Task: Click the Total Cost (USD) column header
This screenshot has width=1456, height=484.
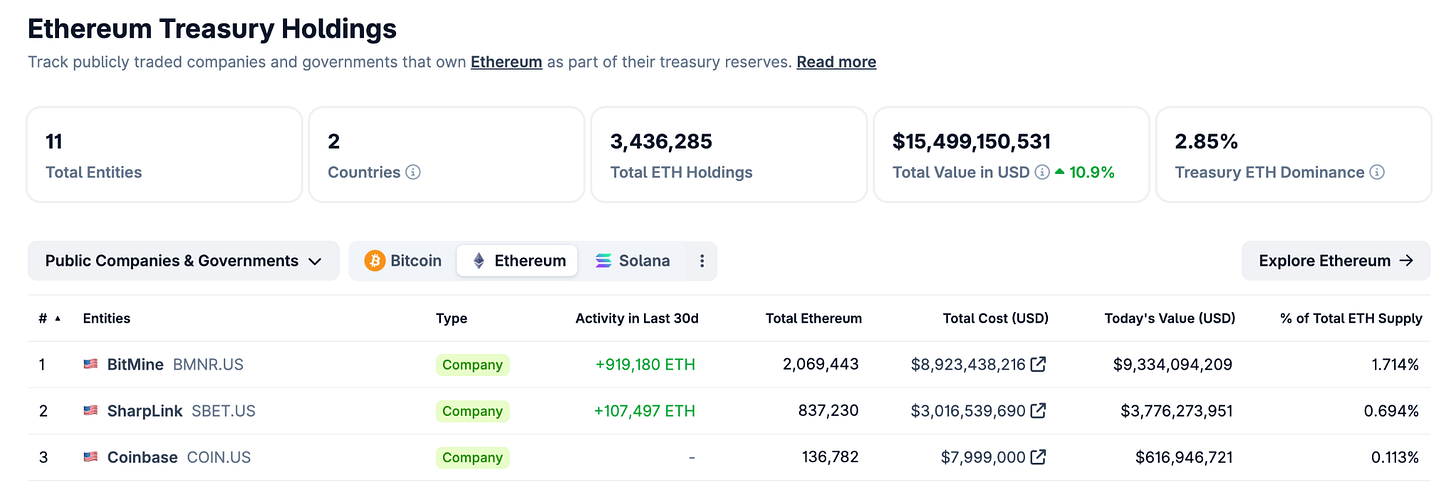Action: [996, 318]
